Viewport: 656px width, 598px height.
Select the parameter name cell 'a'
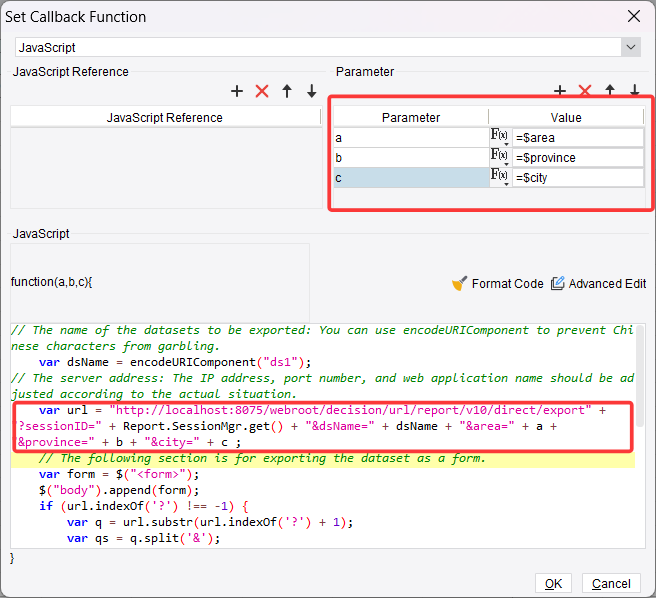[x=411, y=138]
